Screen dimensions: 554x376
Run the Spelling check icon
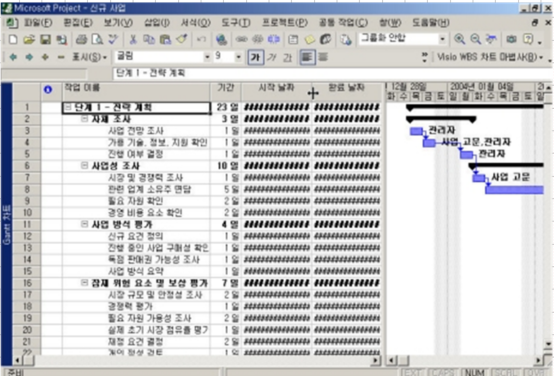(x=113, y=39)
